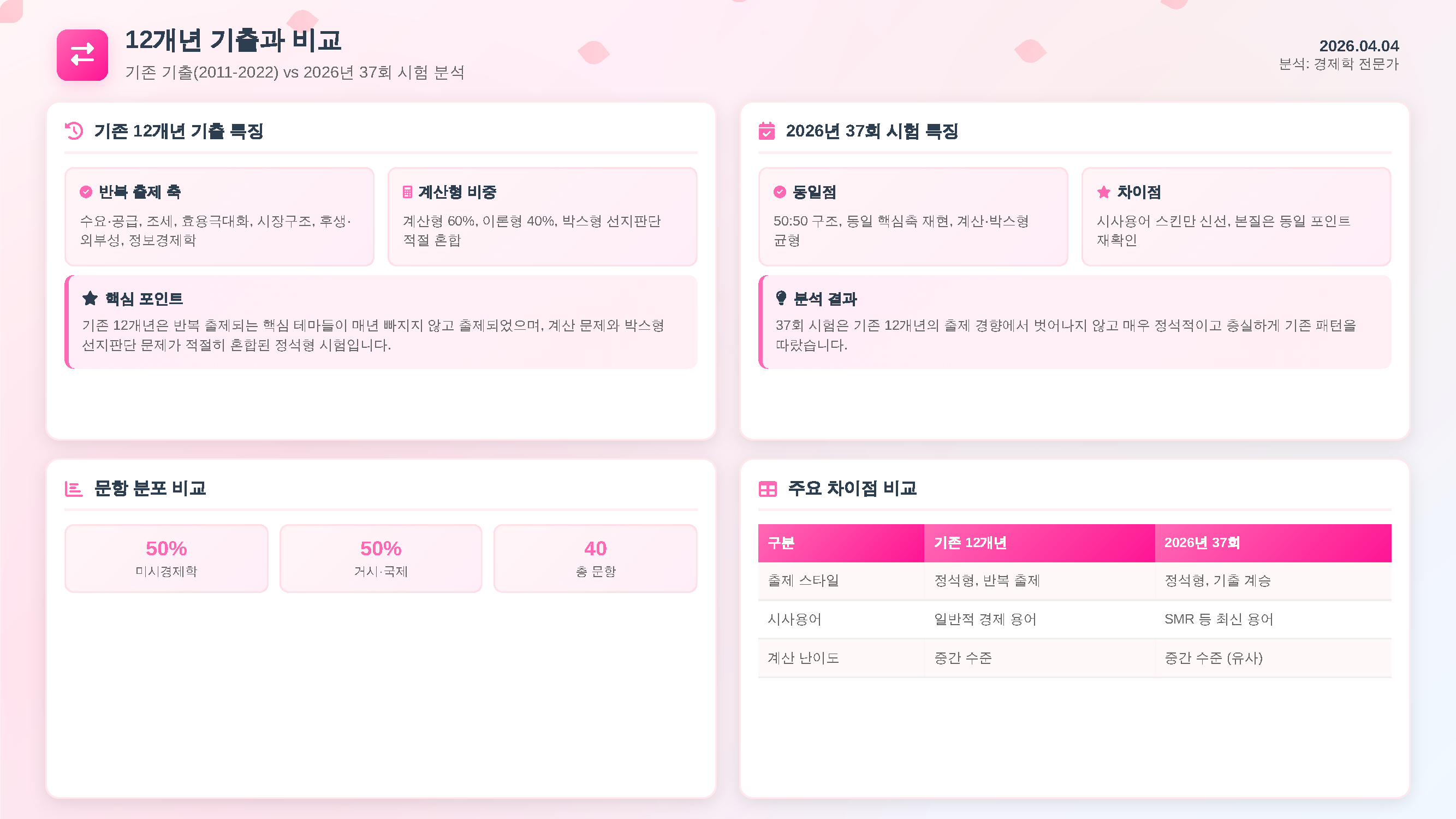1456x819 pixels.
Task: Click the 2026.04.04 date text
Action: 1359,46
